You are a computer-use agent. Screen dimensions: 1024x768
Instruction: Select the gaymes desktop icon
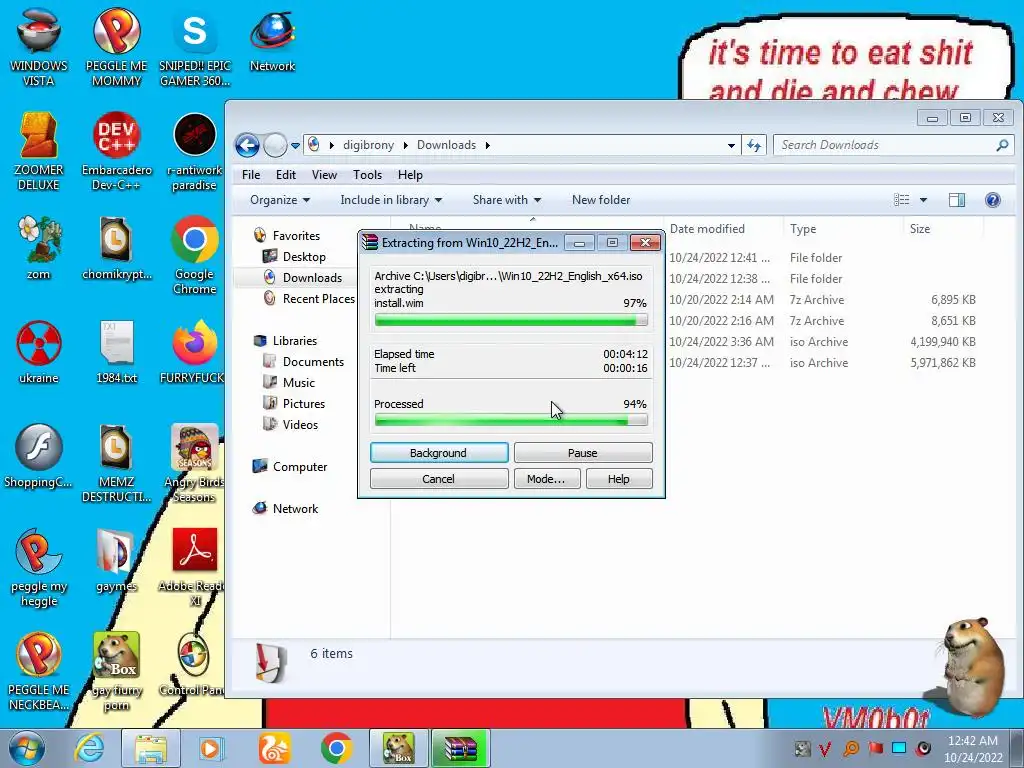tap(116, 560)
